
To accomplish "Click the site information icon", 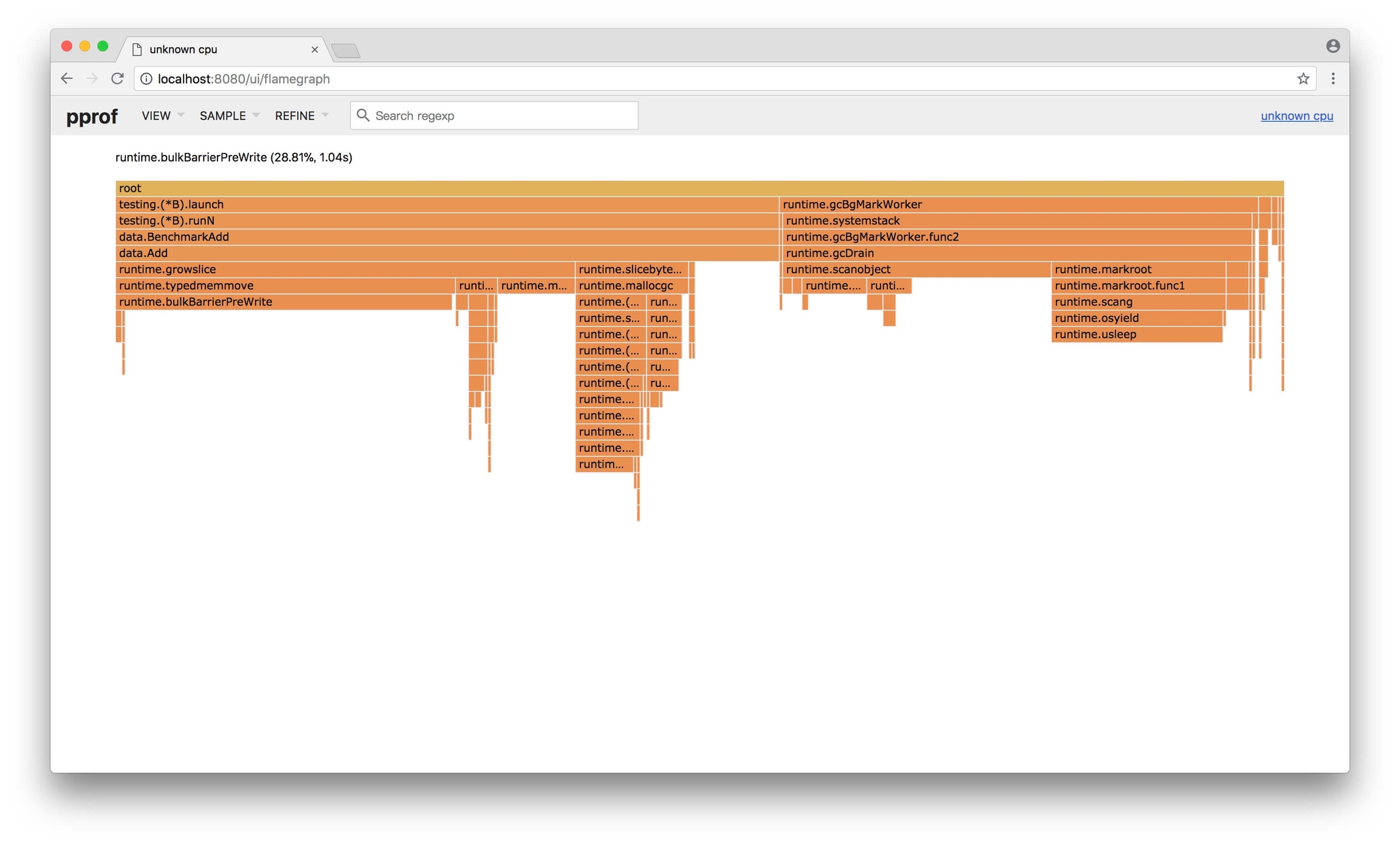I will 146,79.
